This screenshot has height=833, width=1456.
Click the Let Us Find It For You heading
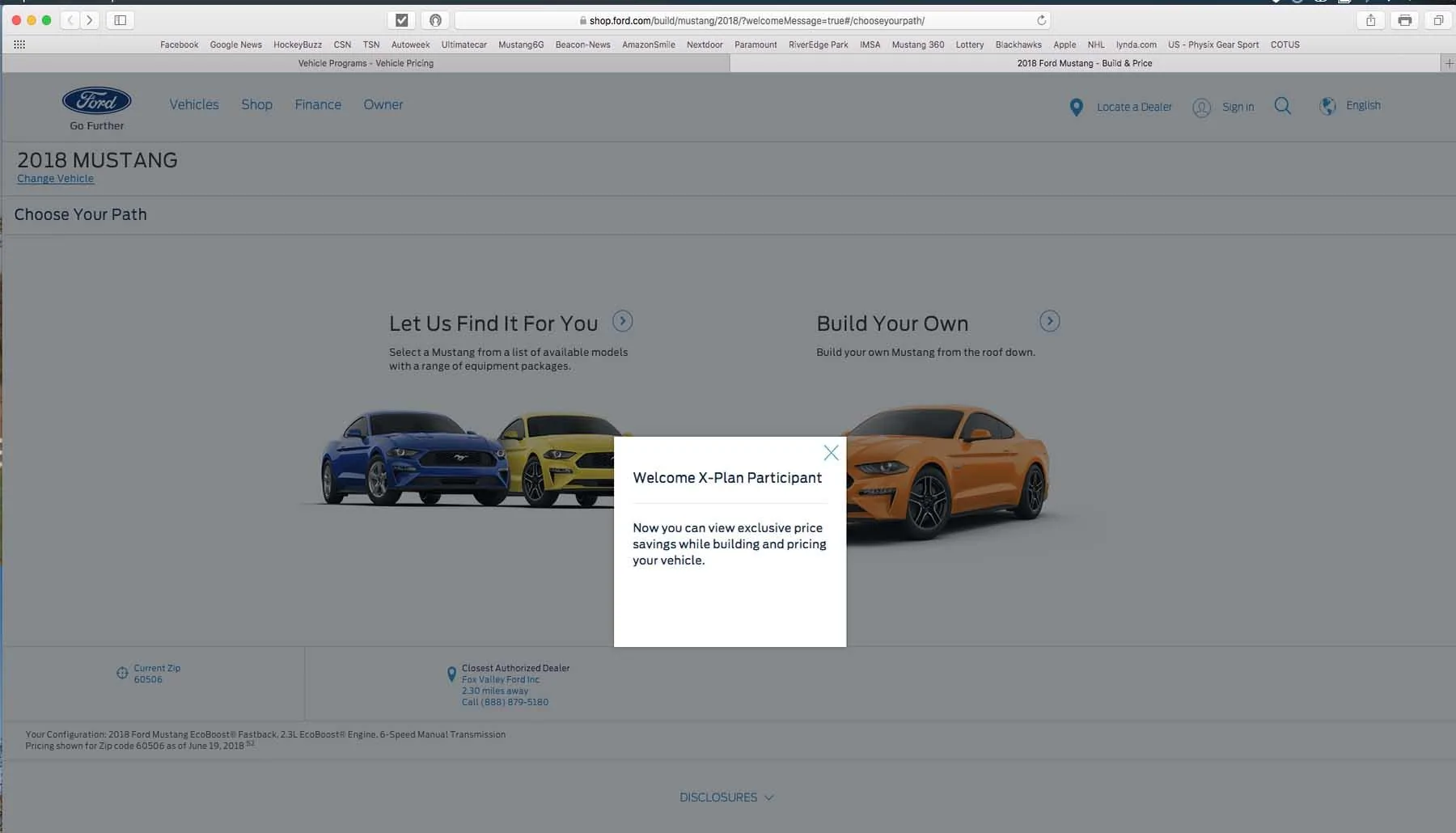[x=493, y=323]
